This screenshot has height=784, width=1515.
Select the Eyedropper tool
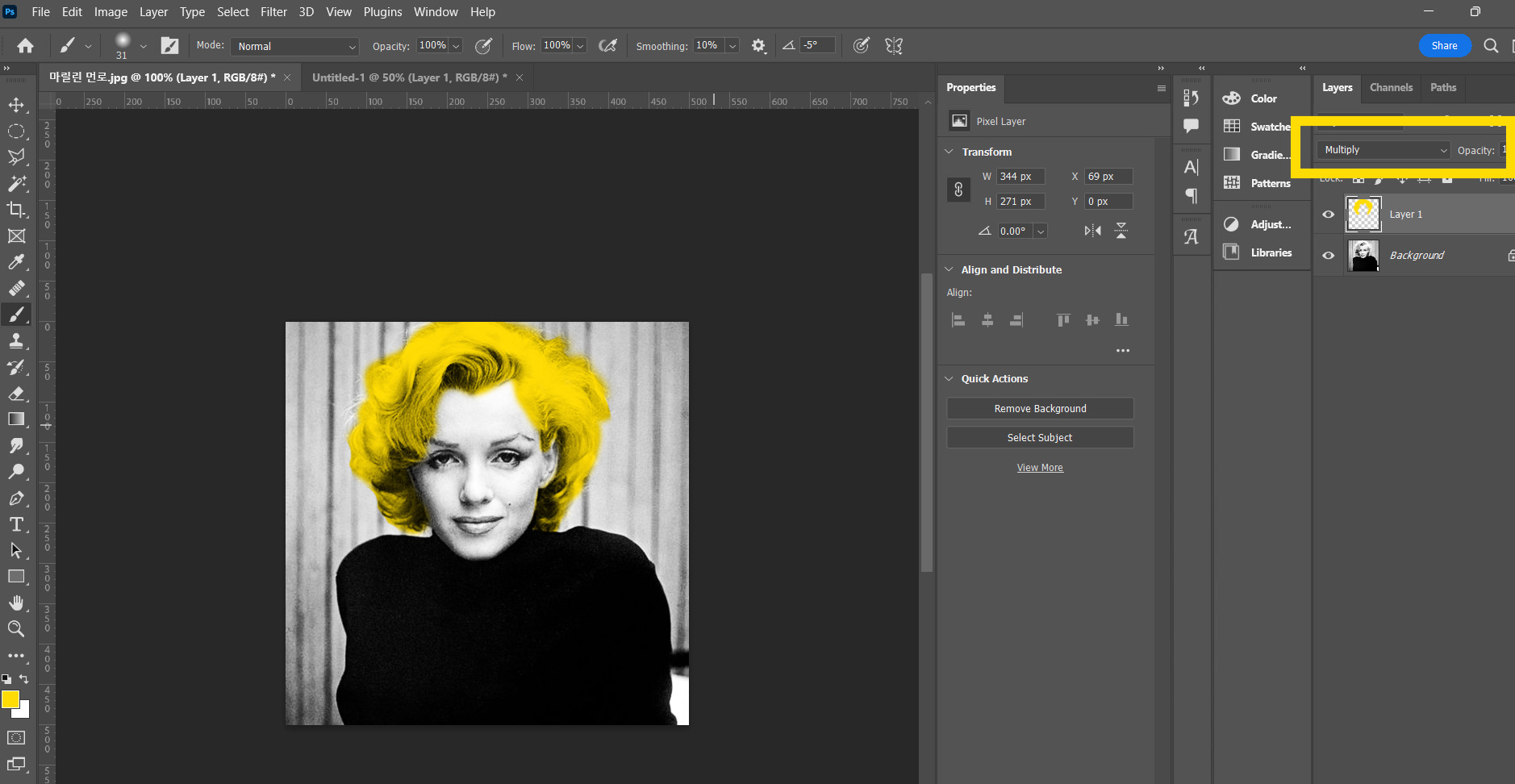[x=16, y=262]
